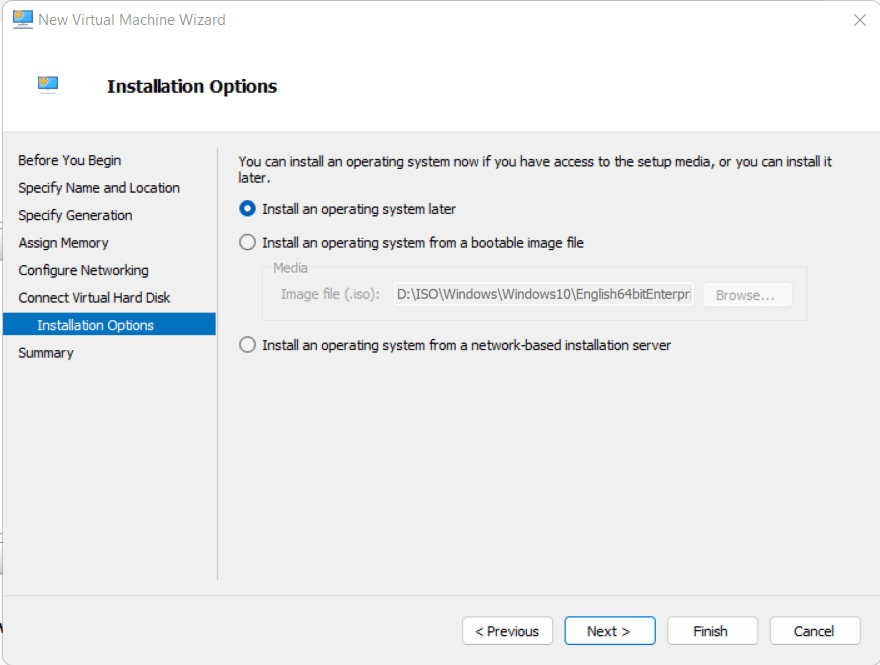Go to the "Before You Begin" step

(x=69, y=160)
